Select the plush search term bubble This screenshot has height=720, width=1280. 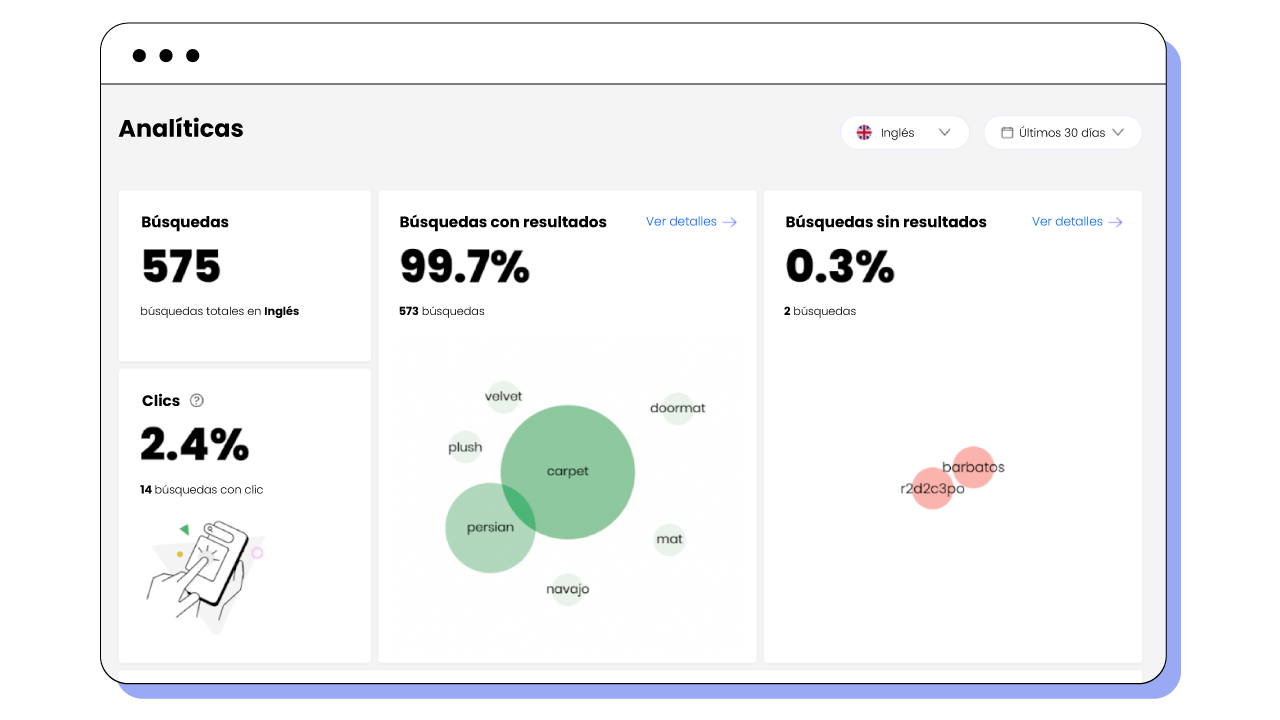coord(465,447)
